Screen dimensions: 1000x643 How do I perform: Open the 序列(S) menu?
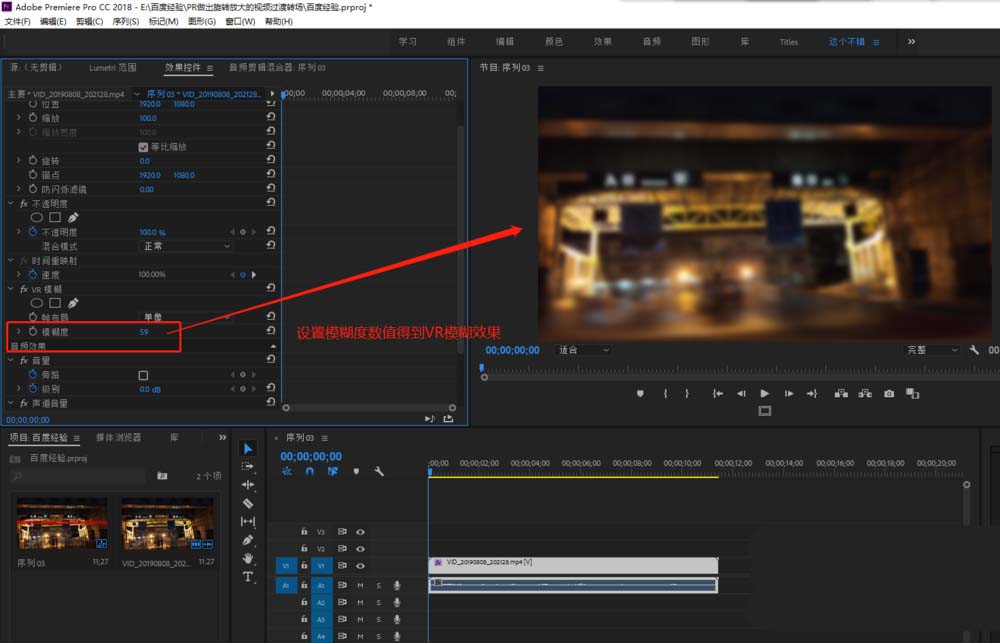pos(126,21)
